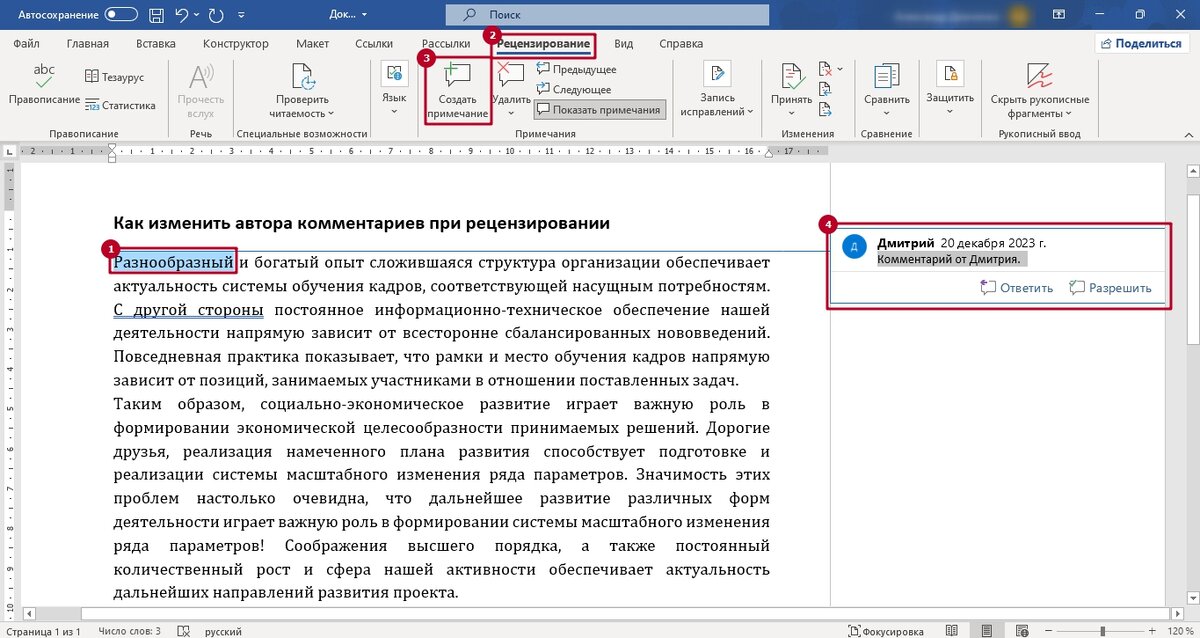
Task: Switch to the Макет tab
Action: (313, 44)
